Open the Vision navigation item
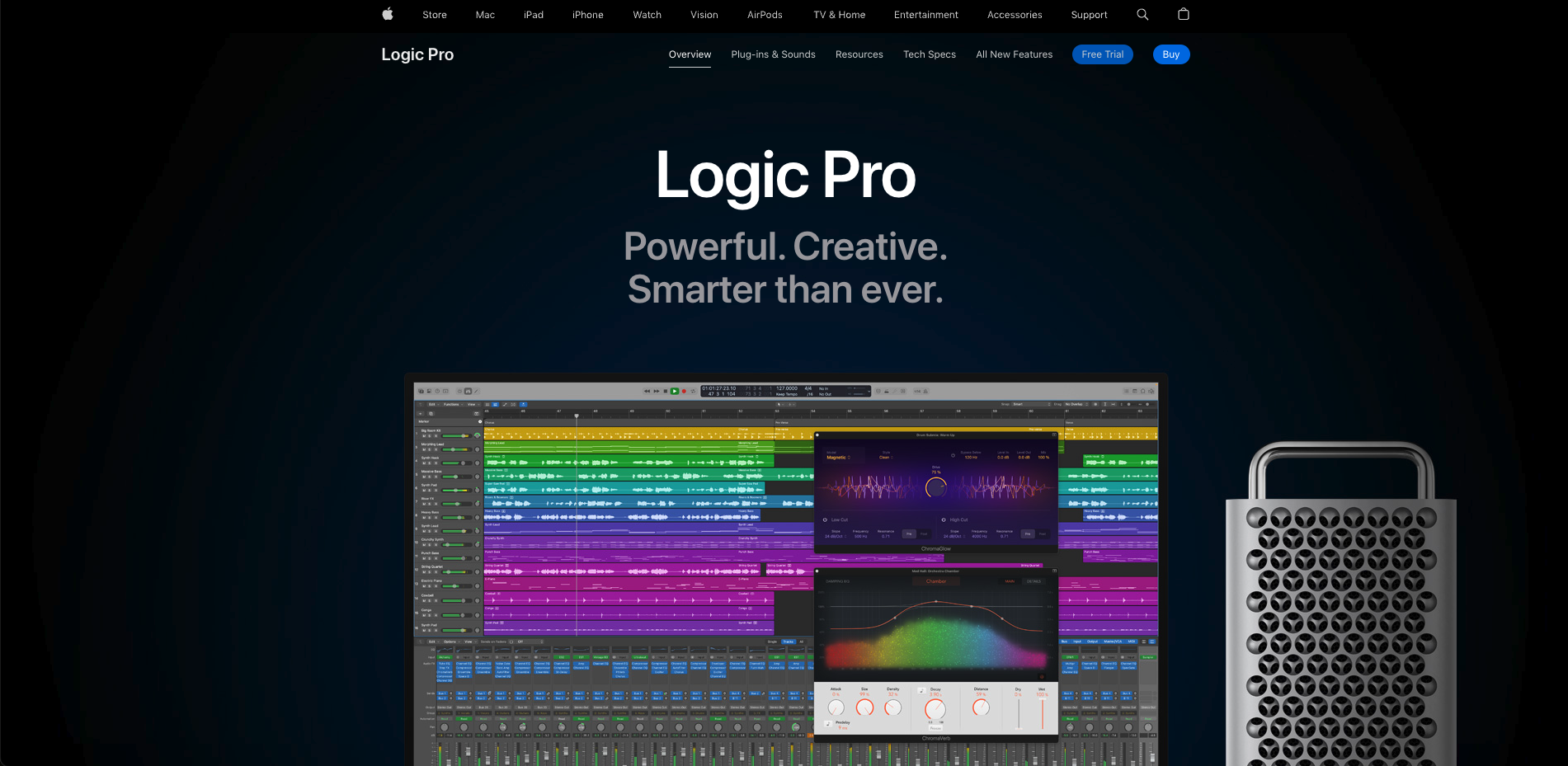1568x766 pixels. coord(704,15)
